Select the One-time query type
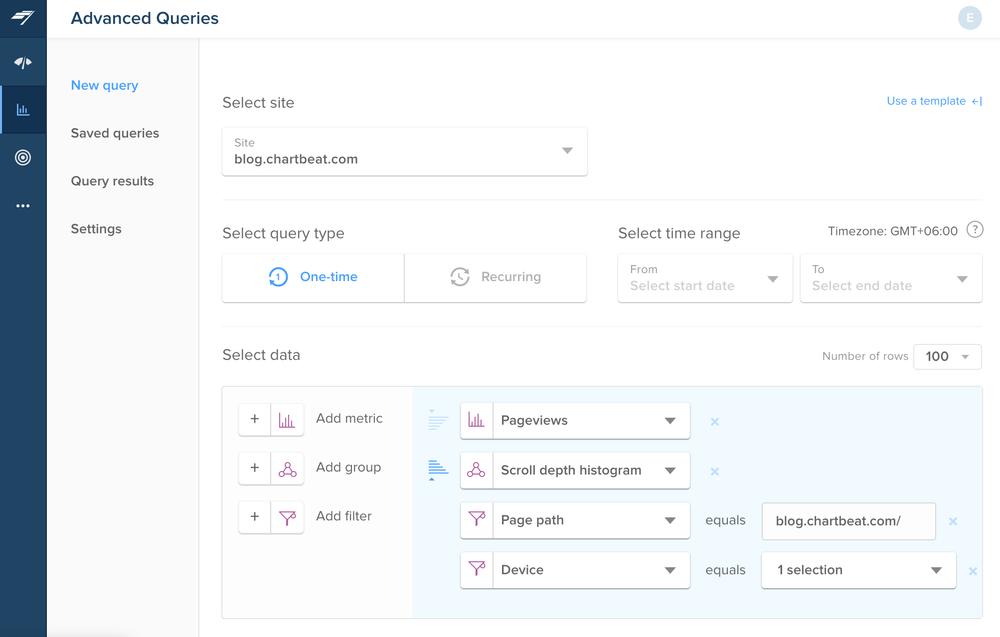The image size is (1000, 637). coord(313,277)
